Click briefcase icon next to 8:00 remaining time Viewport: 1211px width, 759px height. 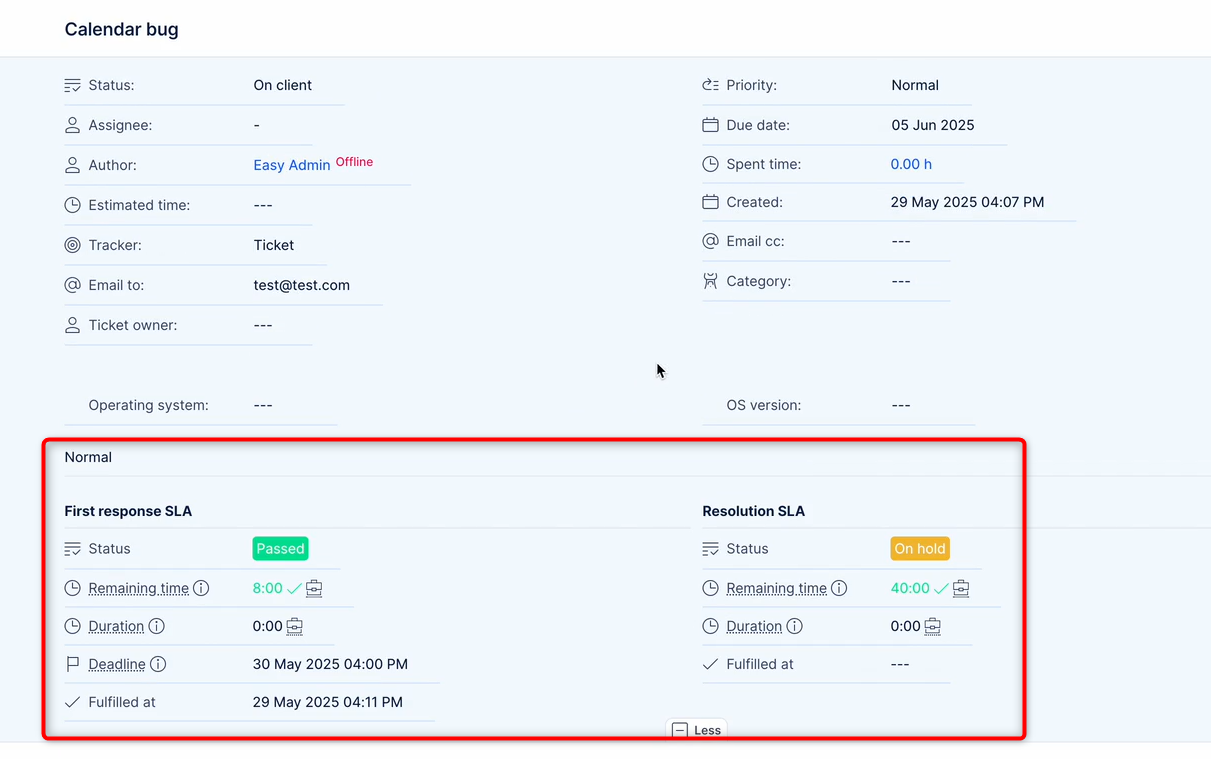tap(314, 588)
